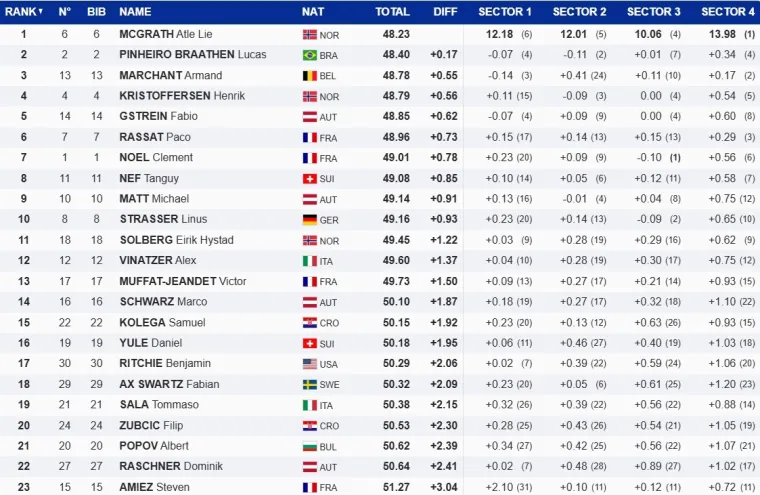Click the Norway flag beside McGrath
The image size is (760, 495).
point(309,34)
